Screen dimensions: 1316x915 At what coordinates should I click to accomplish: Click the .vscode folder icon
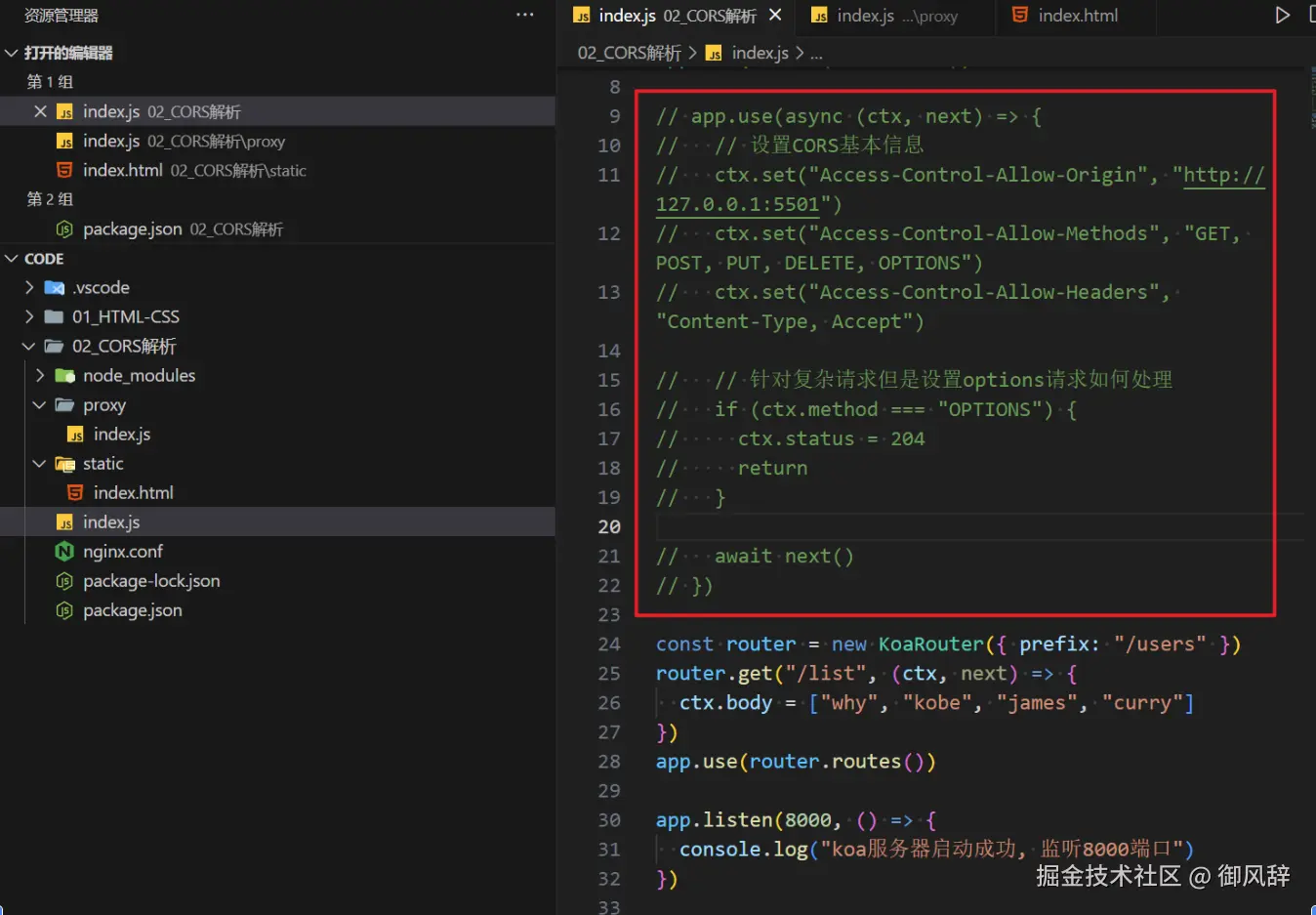pyautogui.click(x=55, y=288)
